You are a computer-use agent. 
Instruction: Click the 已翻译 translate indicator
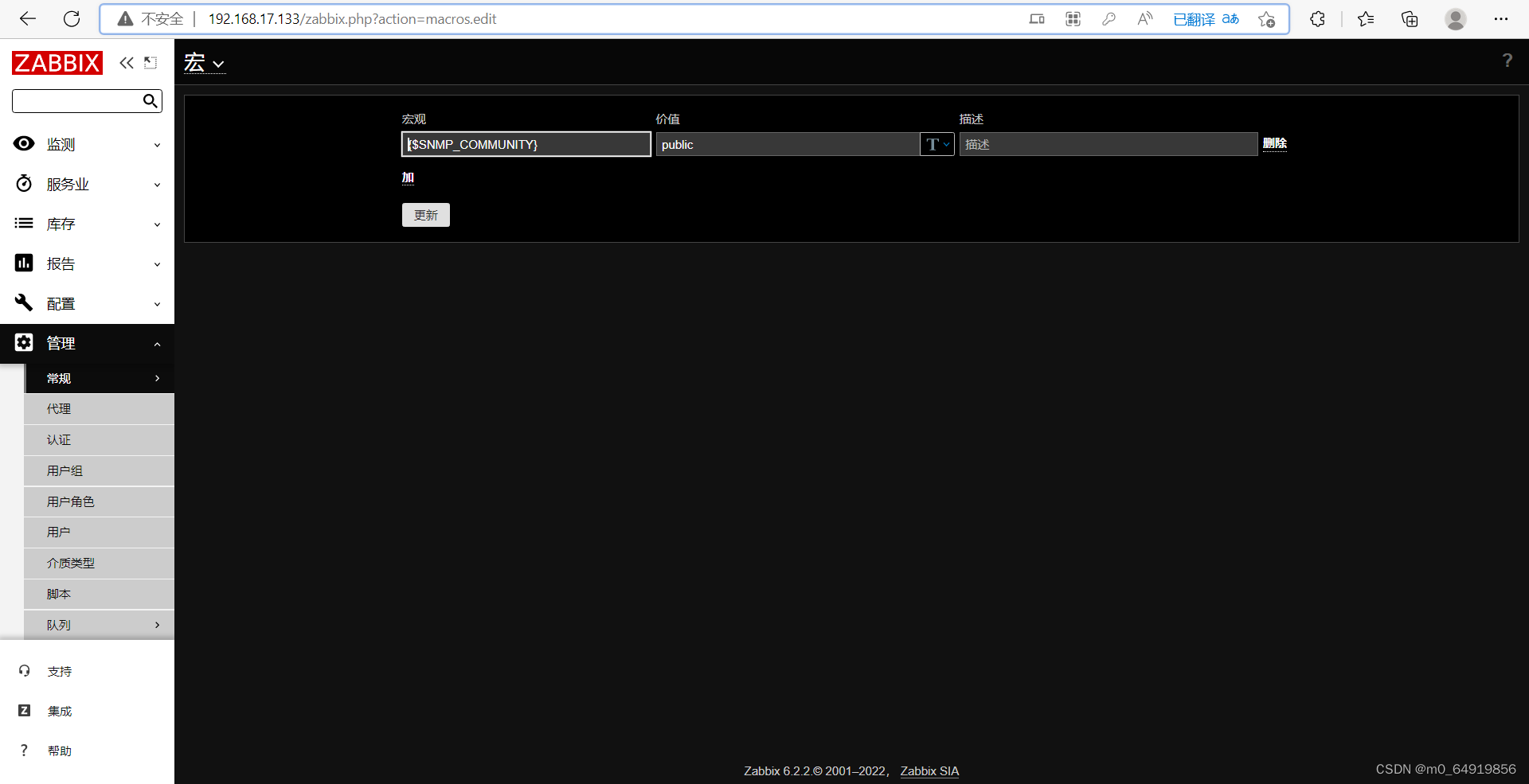(1206, 19)
